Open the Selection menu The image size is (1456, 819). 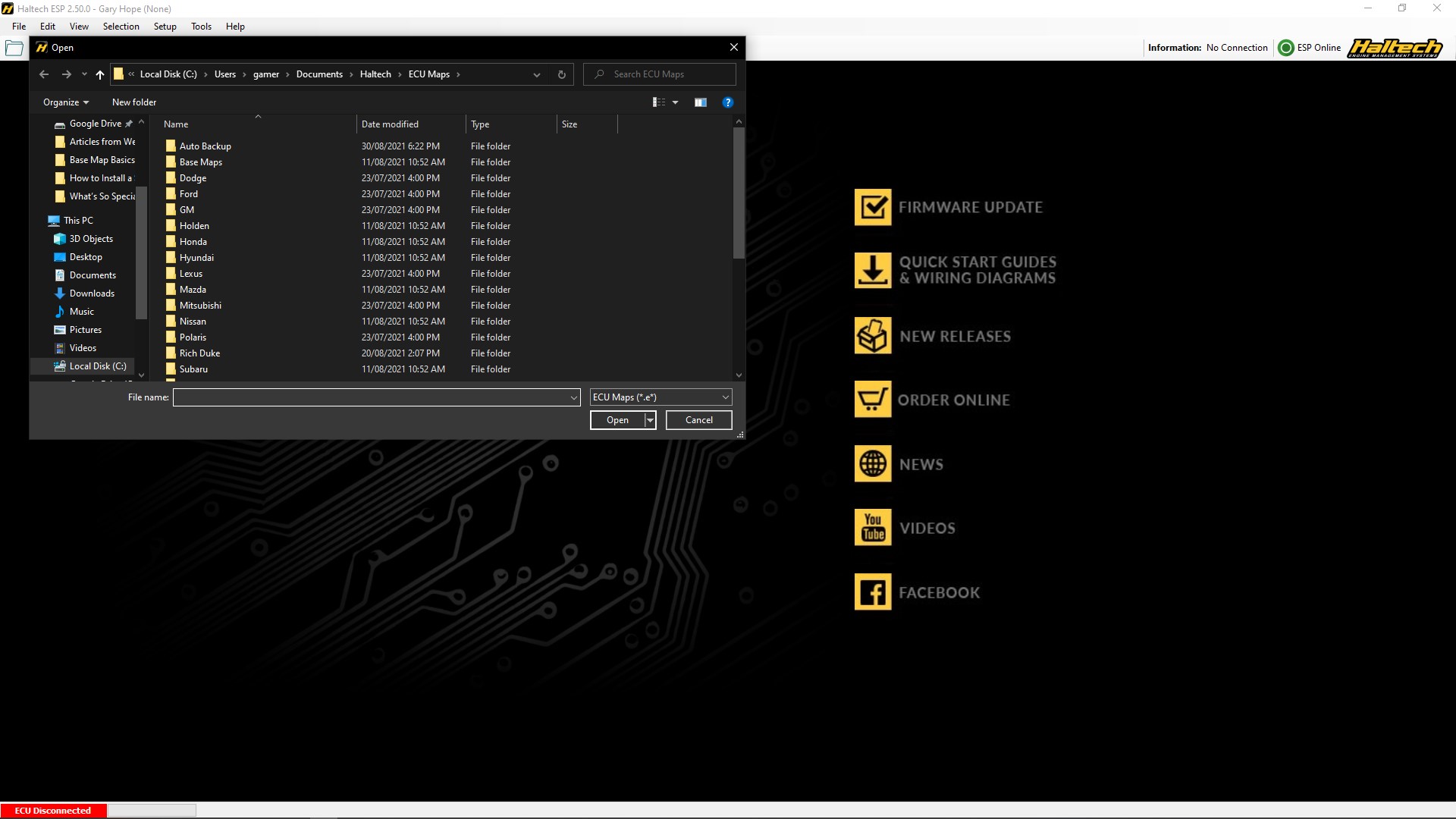121,27
